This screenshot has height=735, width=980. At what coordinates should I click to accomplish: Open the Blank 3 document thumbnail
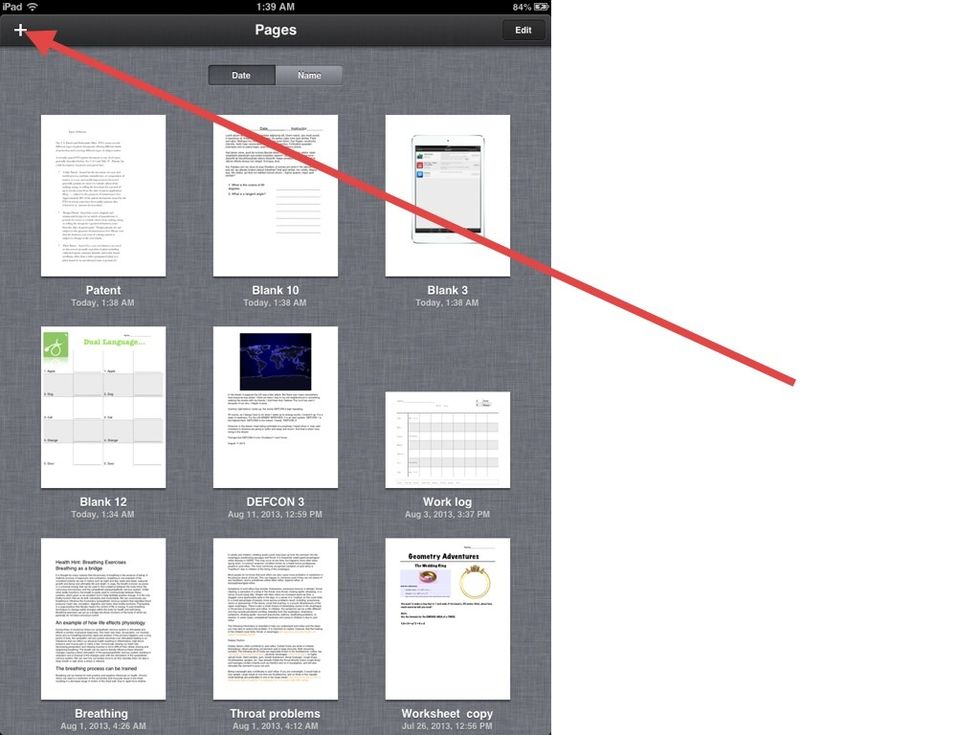click(447, 195)
